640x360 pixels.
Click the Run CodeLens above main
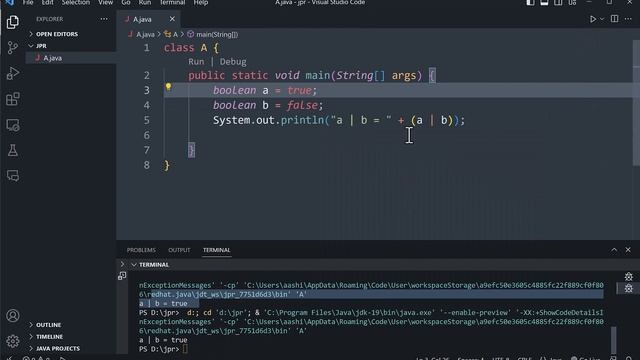(x=196, y=62)
